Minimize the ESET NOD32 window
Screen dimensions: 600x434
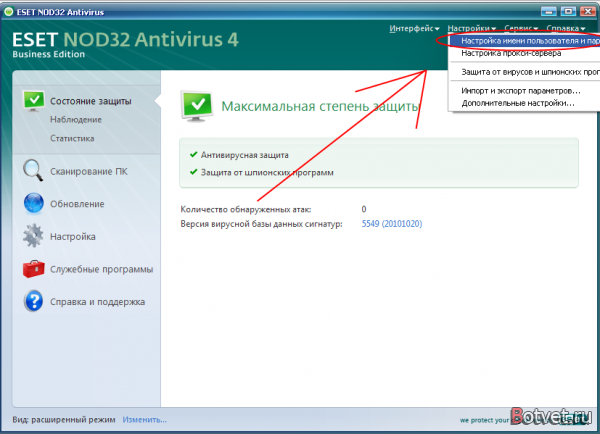click(x=548, y=11)
